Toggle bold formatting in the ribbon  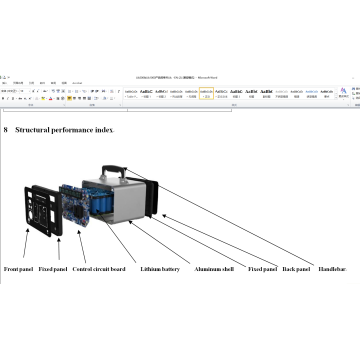click(x=3, y=99)
